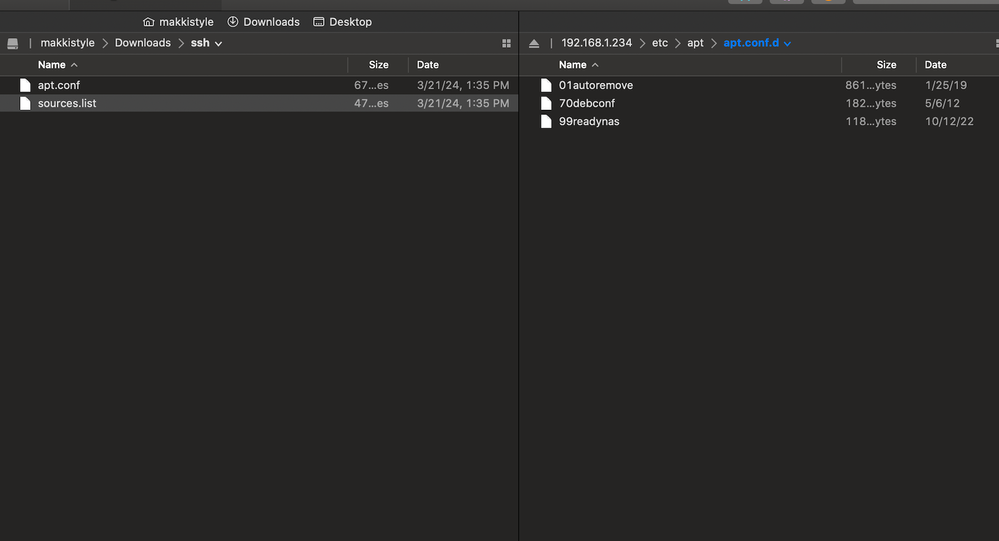This screenshot has height=541, width=999.
Task: Click the local drive icon in left path bar
Action: [x=13, y=43]
